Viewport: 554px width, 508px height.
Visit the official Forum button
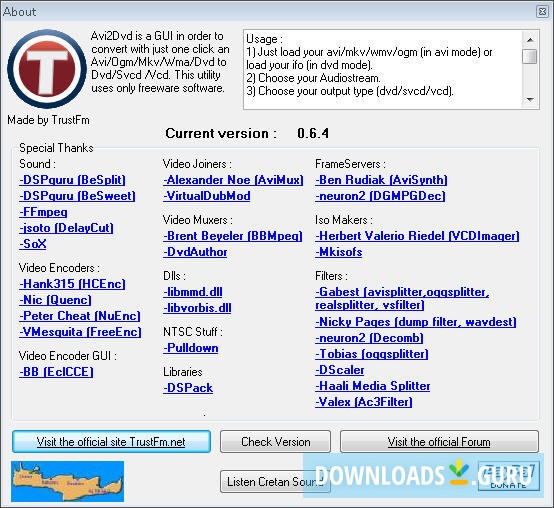tap(439, 442)
